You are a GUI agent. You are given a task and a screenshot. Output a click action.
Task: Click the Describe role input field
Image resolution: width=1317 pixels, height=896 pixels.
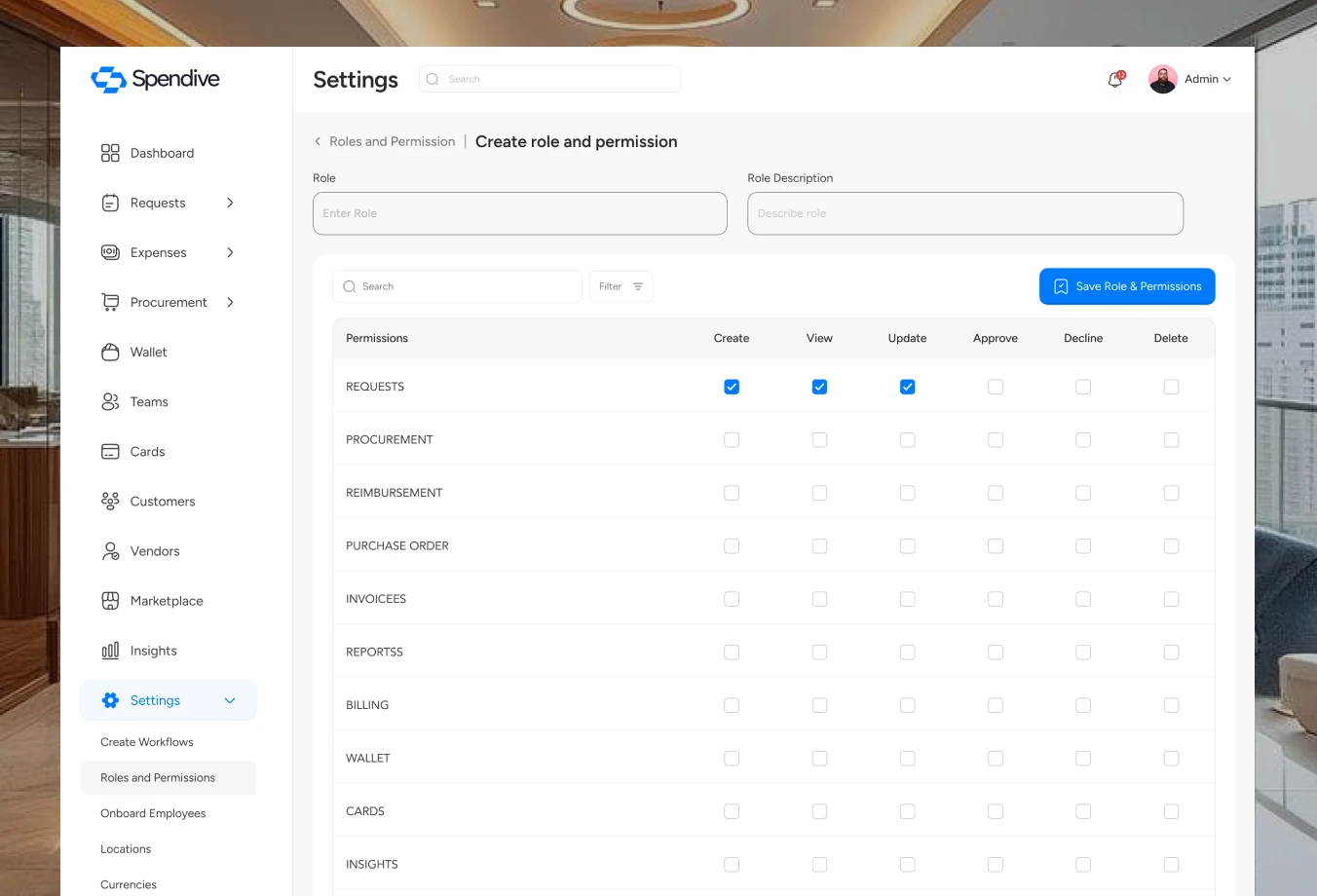click(965, 213)
